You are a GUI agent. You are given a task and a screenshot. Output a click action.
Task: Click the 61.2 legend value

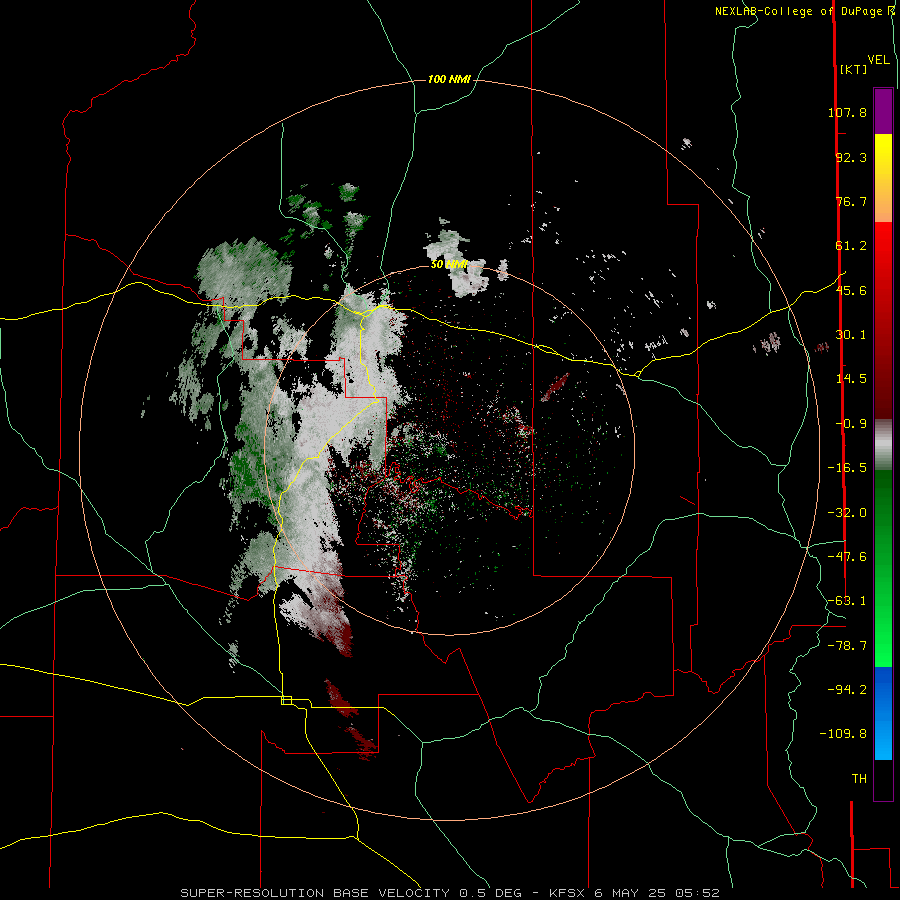[851, 246]
